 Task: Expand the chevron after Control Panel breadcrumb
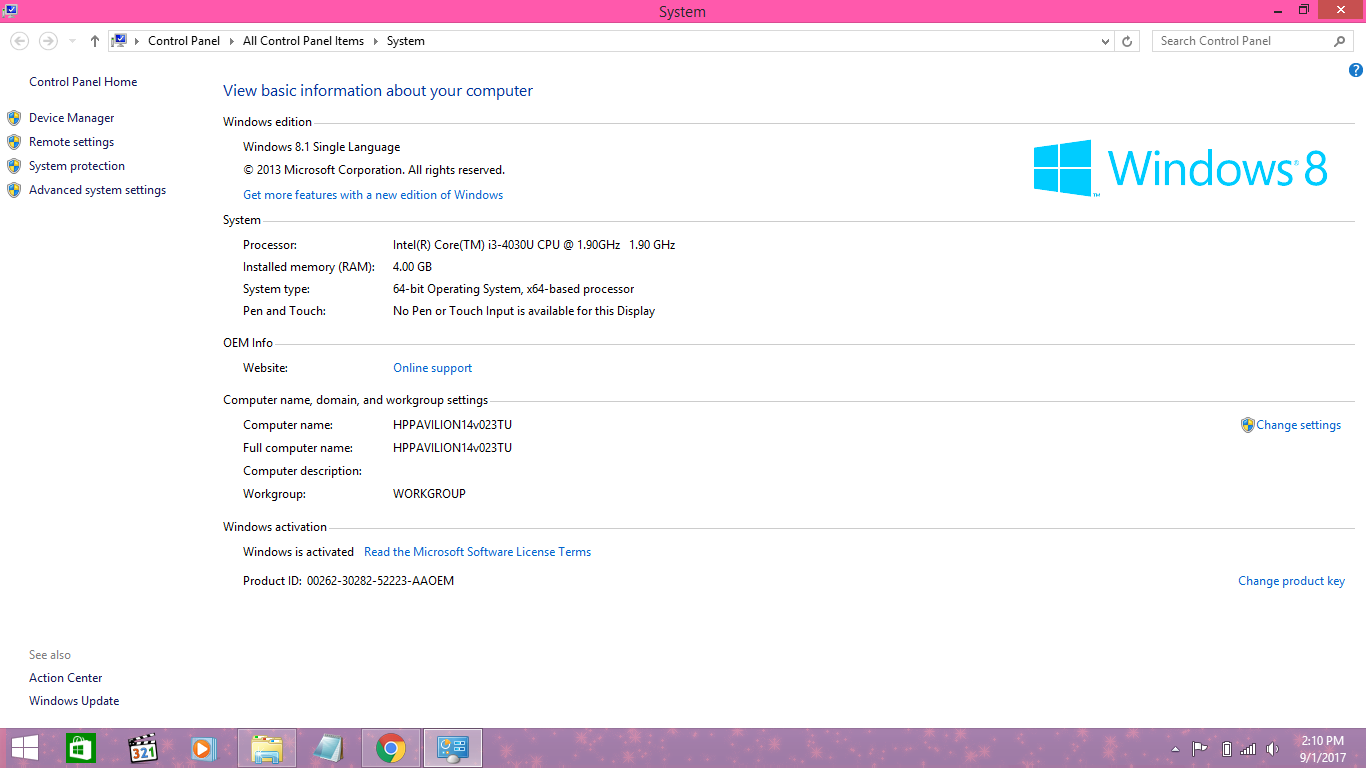231,41
